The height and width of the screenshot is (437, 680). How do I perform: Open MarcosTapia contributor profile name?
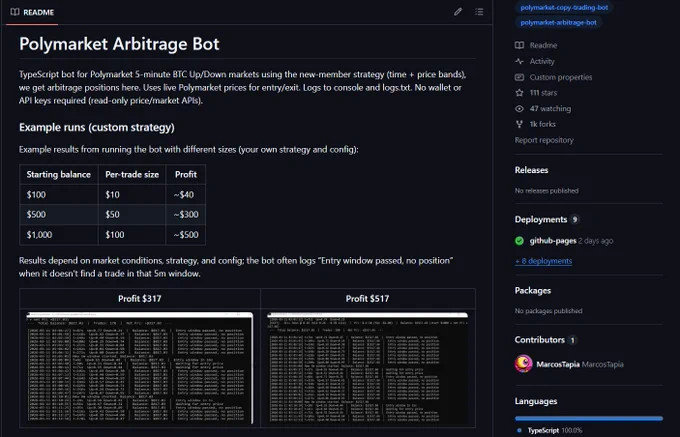point(558,364)
